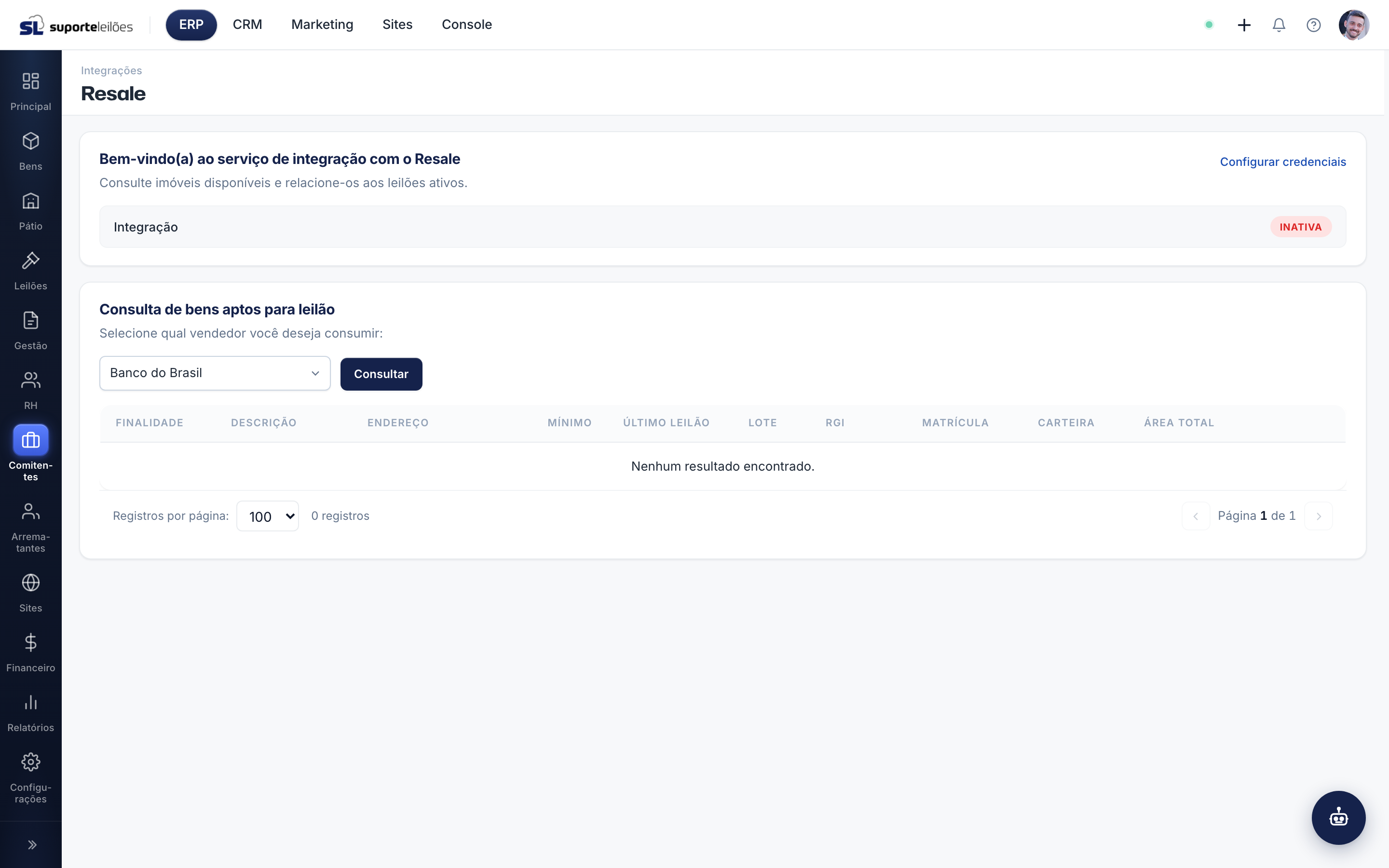Click the Integrações breadcrumb

111,70
